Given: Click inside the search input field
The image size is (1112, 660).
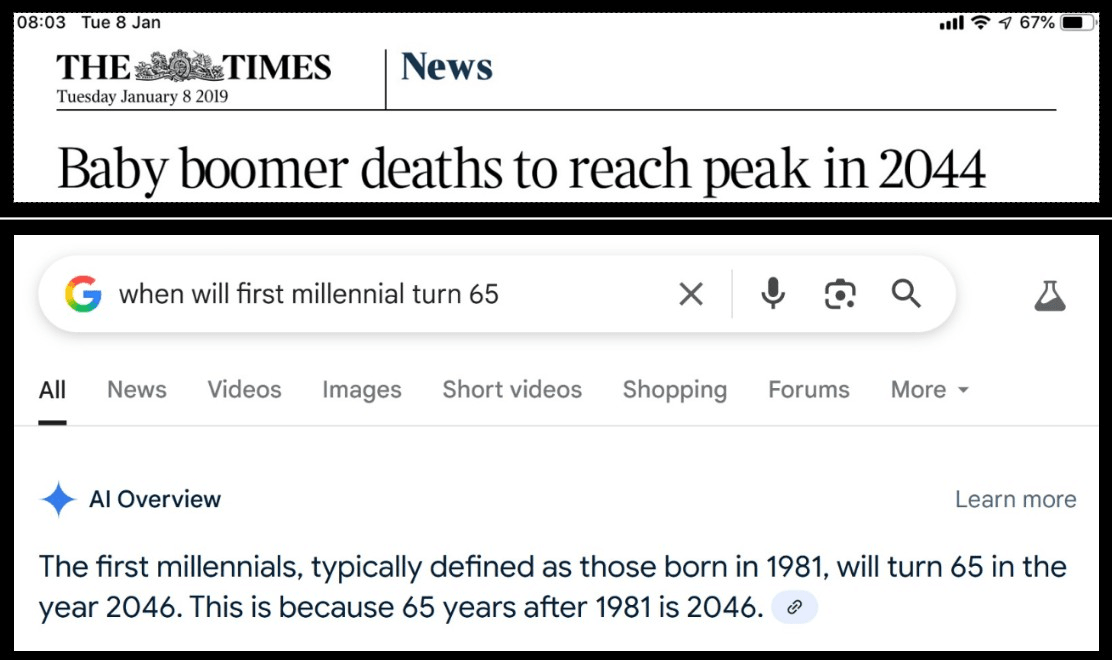Looking at the screenshot, I should [x=380, y=294].
